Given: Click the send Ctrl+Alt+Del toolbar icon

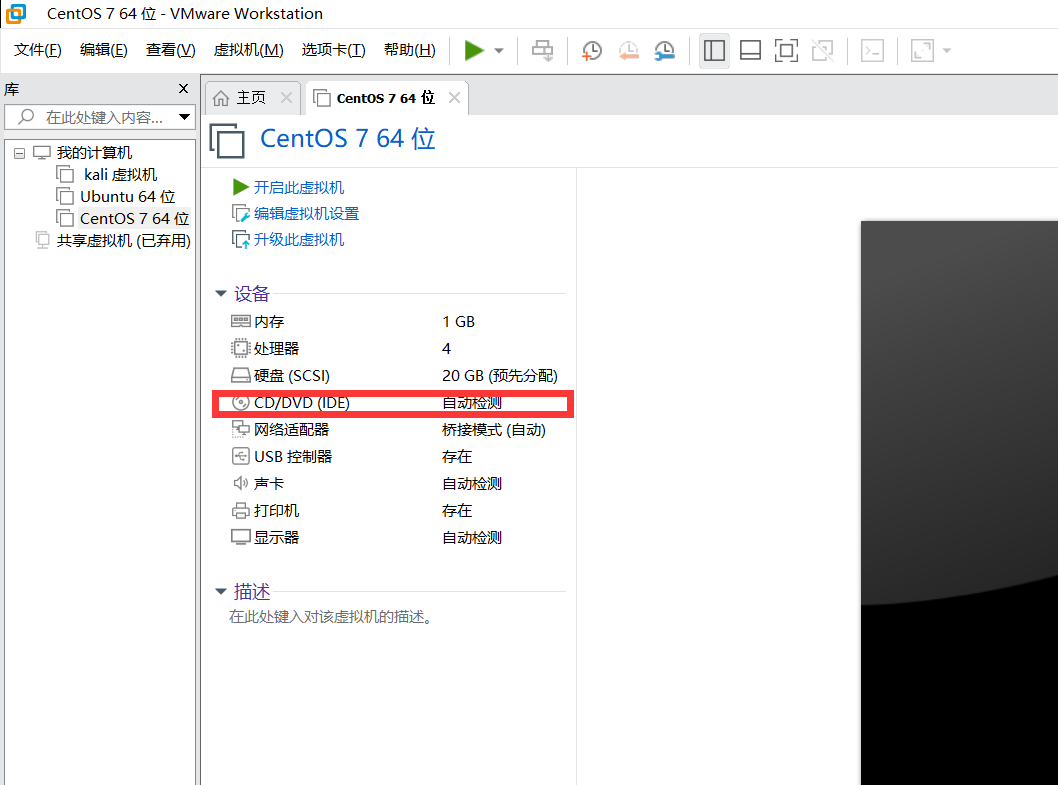Looking at the screenshot, I should pos(542,51).
